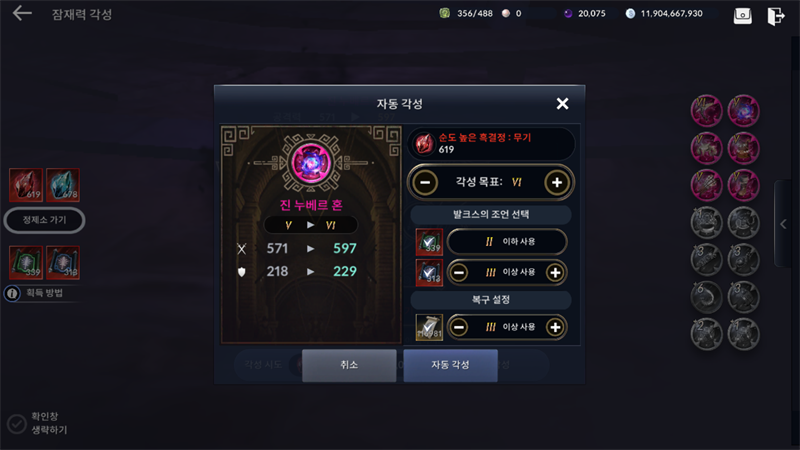Close the 자동 각성 dialog
This screenshot has width=800, height=450.
point(562,104)
